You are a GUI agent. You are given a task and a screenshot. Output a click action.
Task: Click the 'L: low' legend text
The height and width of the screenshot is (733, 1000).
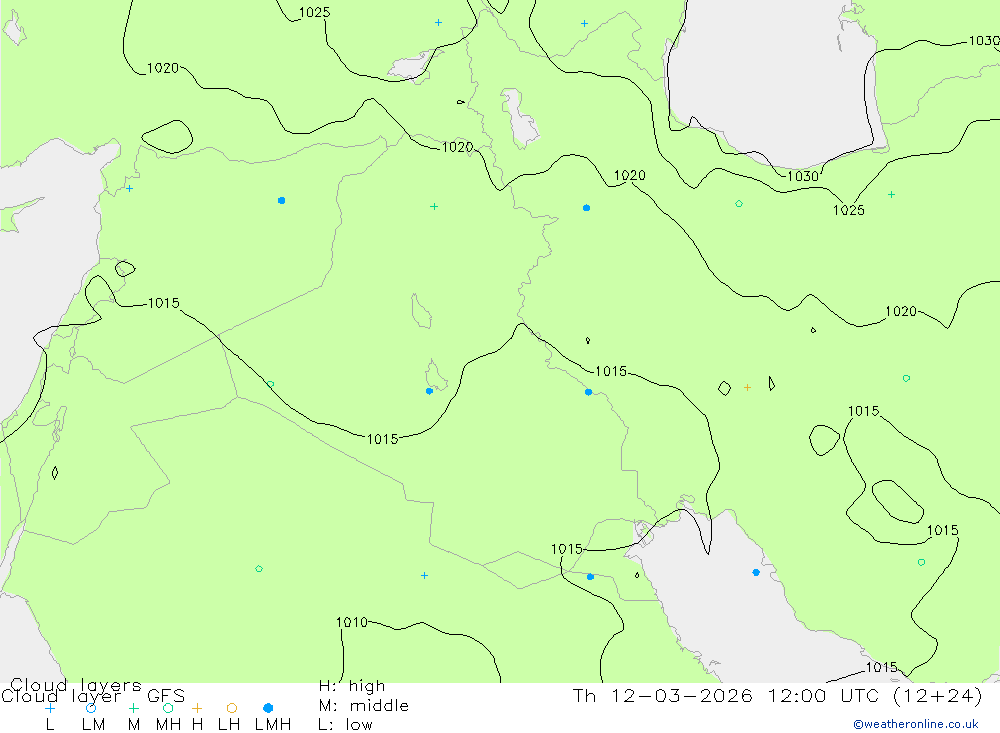345,725
